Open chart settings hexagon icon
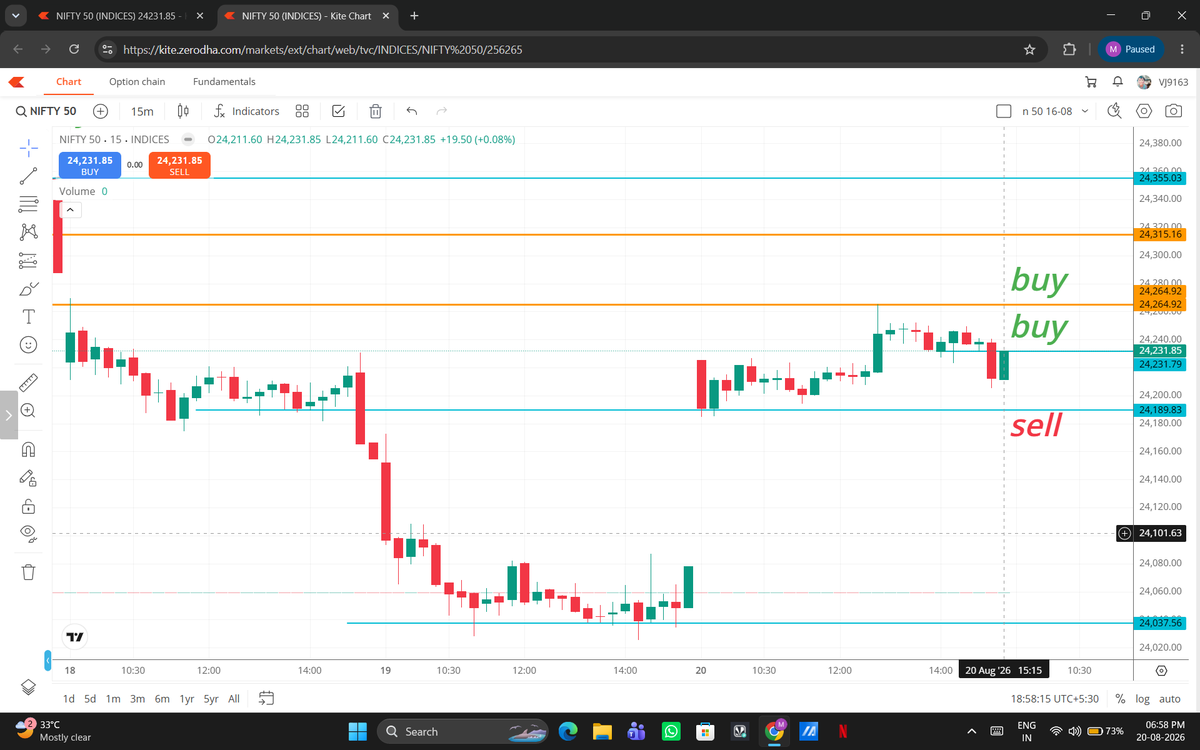Screen dimensions: 1200x750 [1144, 111]
